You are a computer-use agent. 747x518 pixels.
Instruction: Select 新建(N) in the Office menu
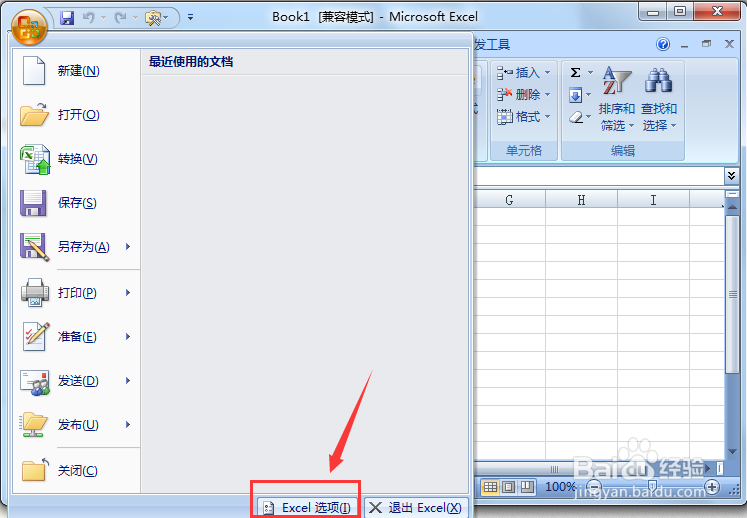[76, 71]
